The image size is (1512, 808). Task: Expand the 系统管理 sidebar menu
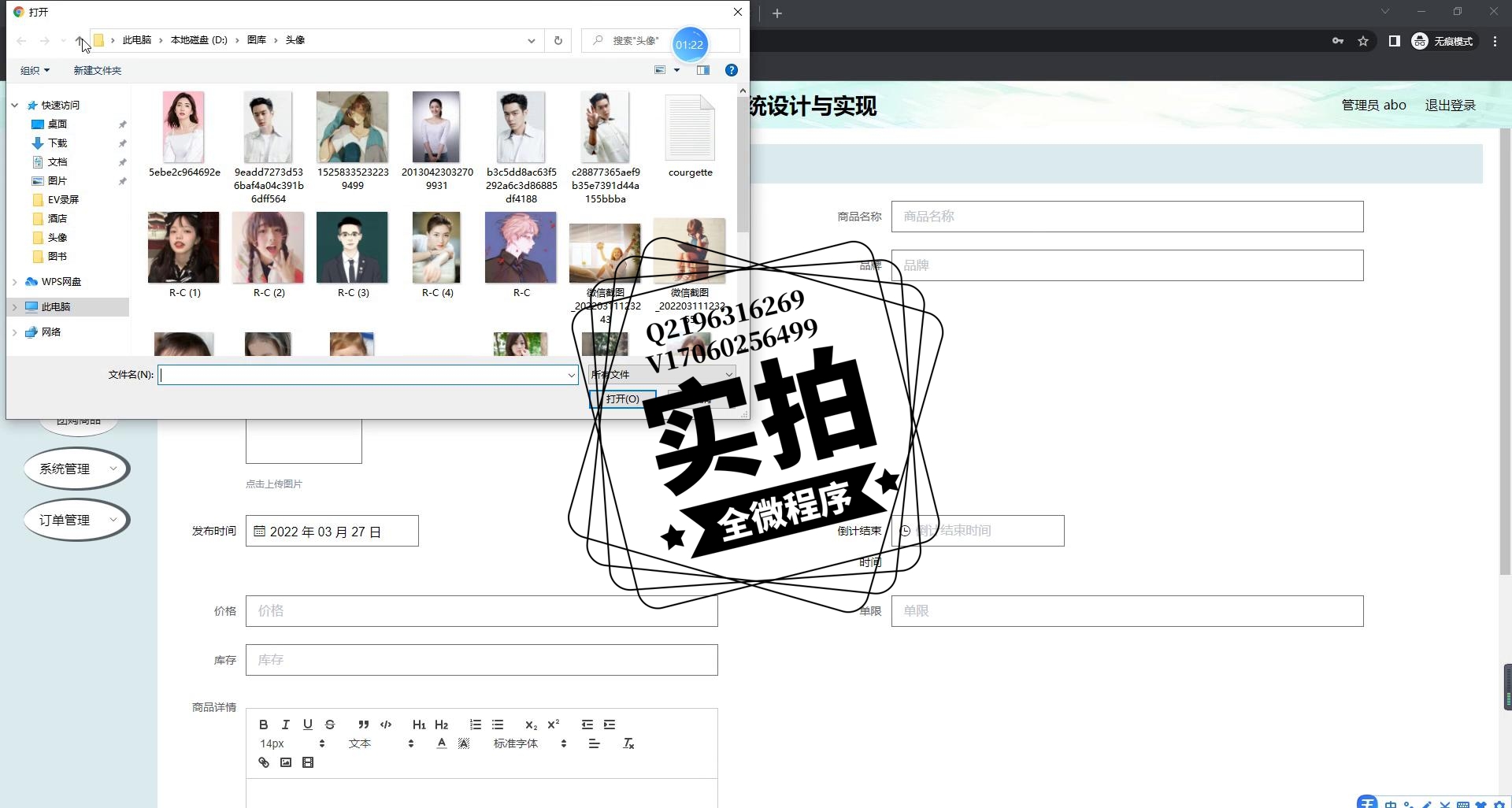pos(76,469)
